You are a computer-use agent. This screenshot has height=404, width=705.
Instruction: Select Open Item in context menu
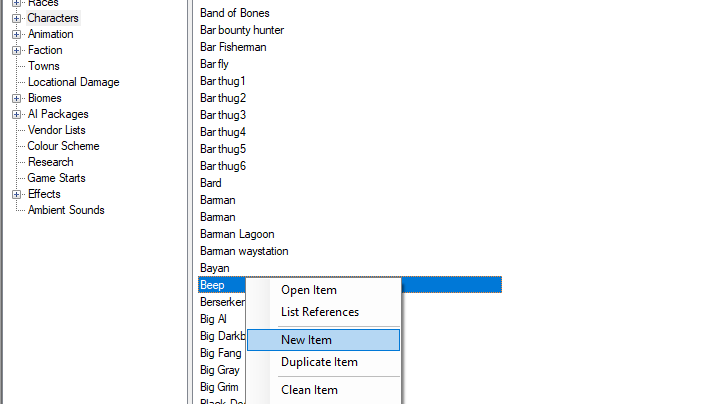pos(308,290)
